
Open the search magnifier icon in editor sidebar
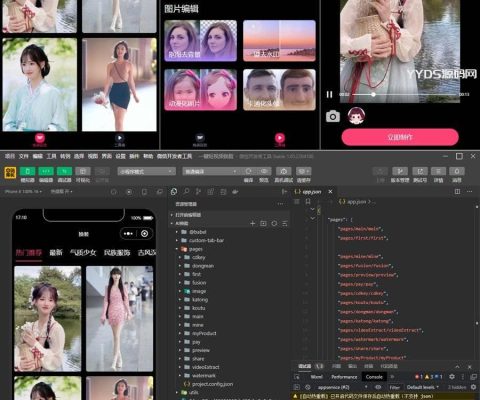(x=186, y=192)
